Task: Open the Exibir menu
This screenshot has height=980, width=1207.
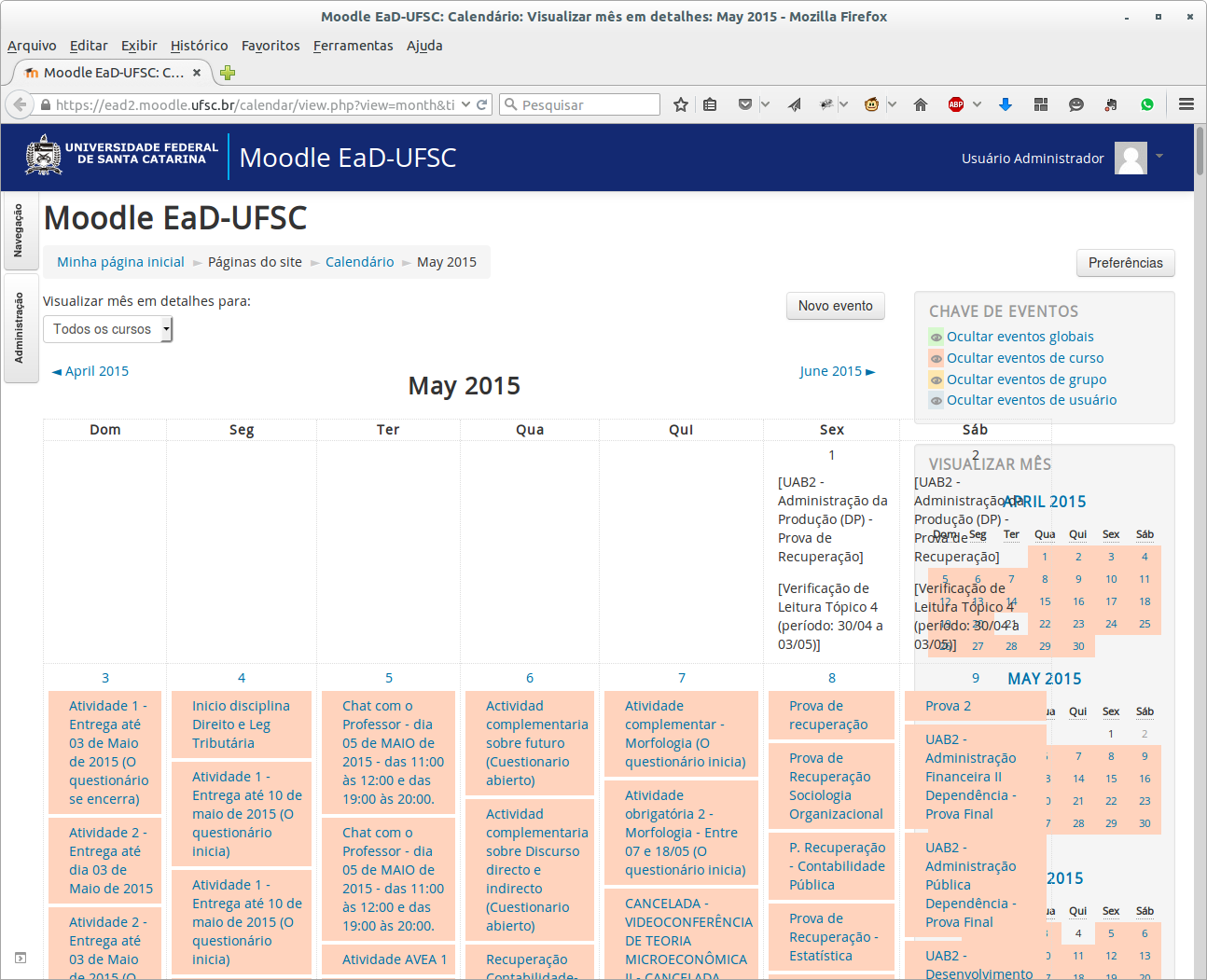Action: [139, 46]
